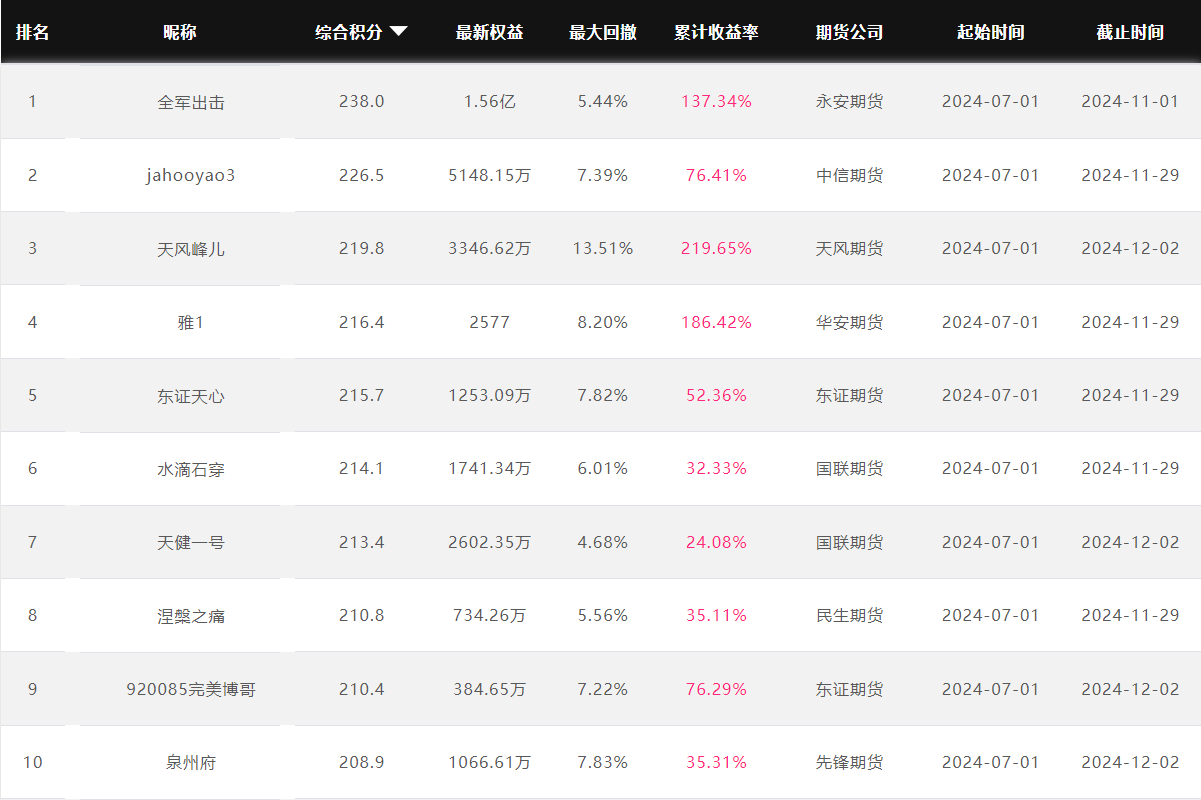Click the company 天风期货
Screen dimensions: 1201x800
click(x=849, y=248)
